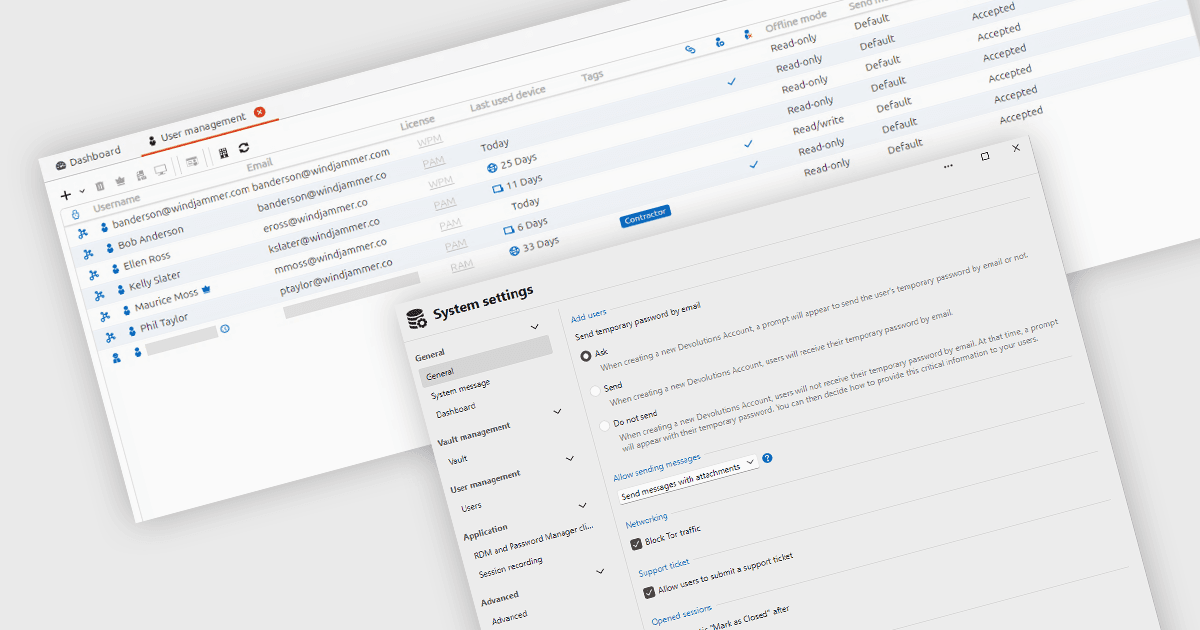
Task: Collapse the Vault management section
Action: coord(557,412)
